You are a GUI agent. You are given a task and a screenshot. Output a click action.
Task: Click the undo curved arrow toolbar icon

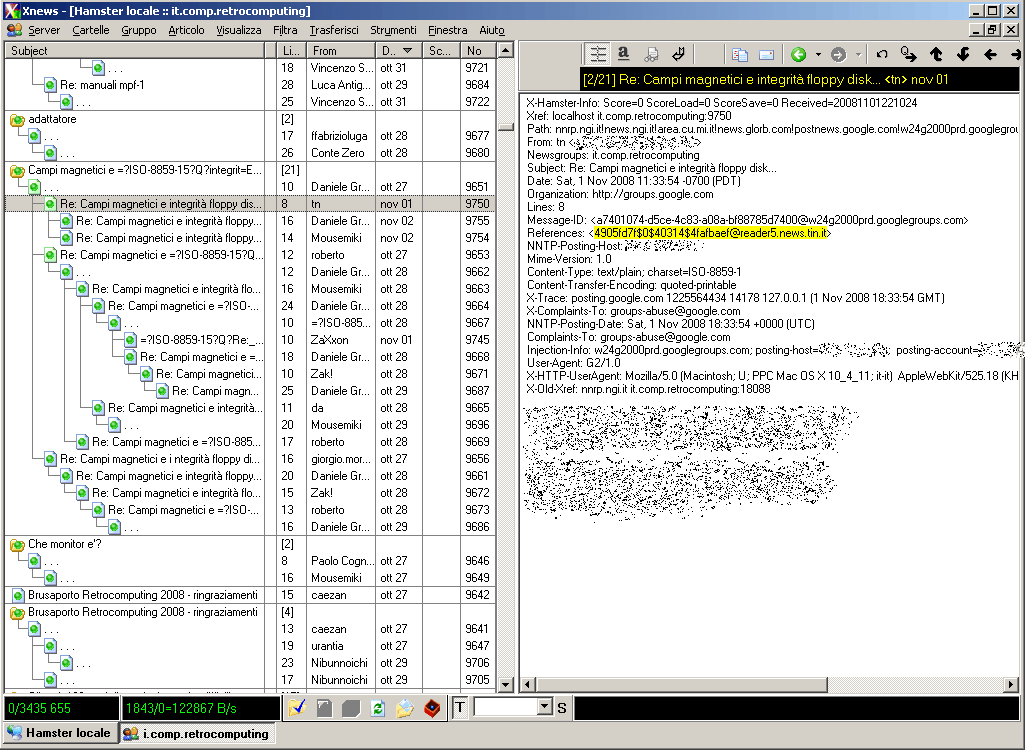882,54
